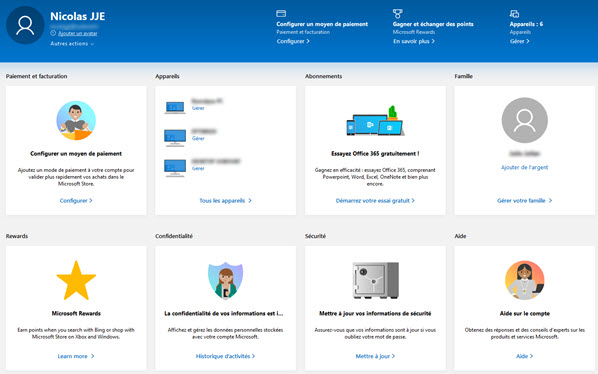Click Learn more in the Rewards card
Viewport: 598px width, 374px height.
76,356
